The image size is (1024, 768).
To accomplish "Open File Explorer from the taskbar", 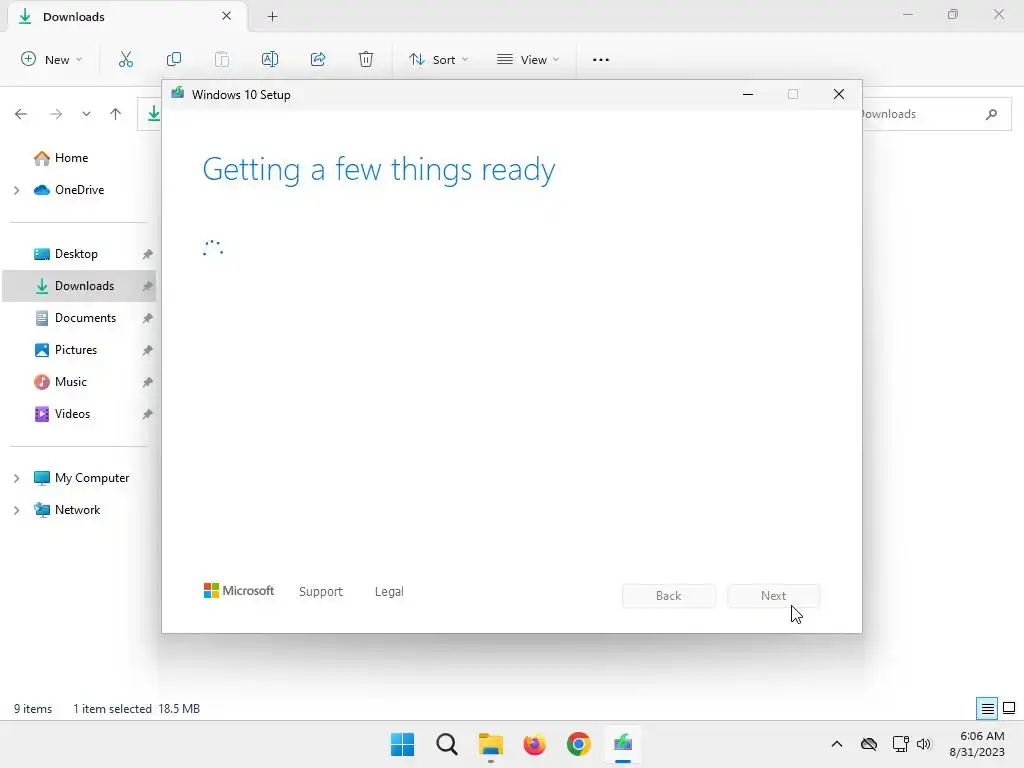I will 490,744.
